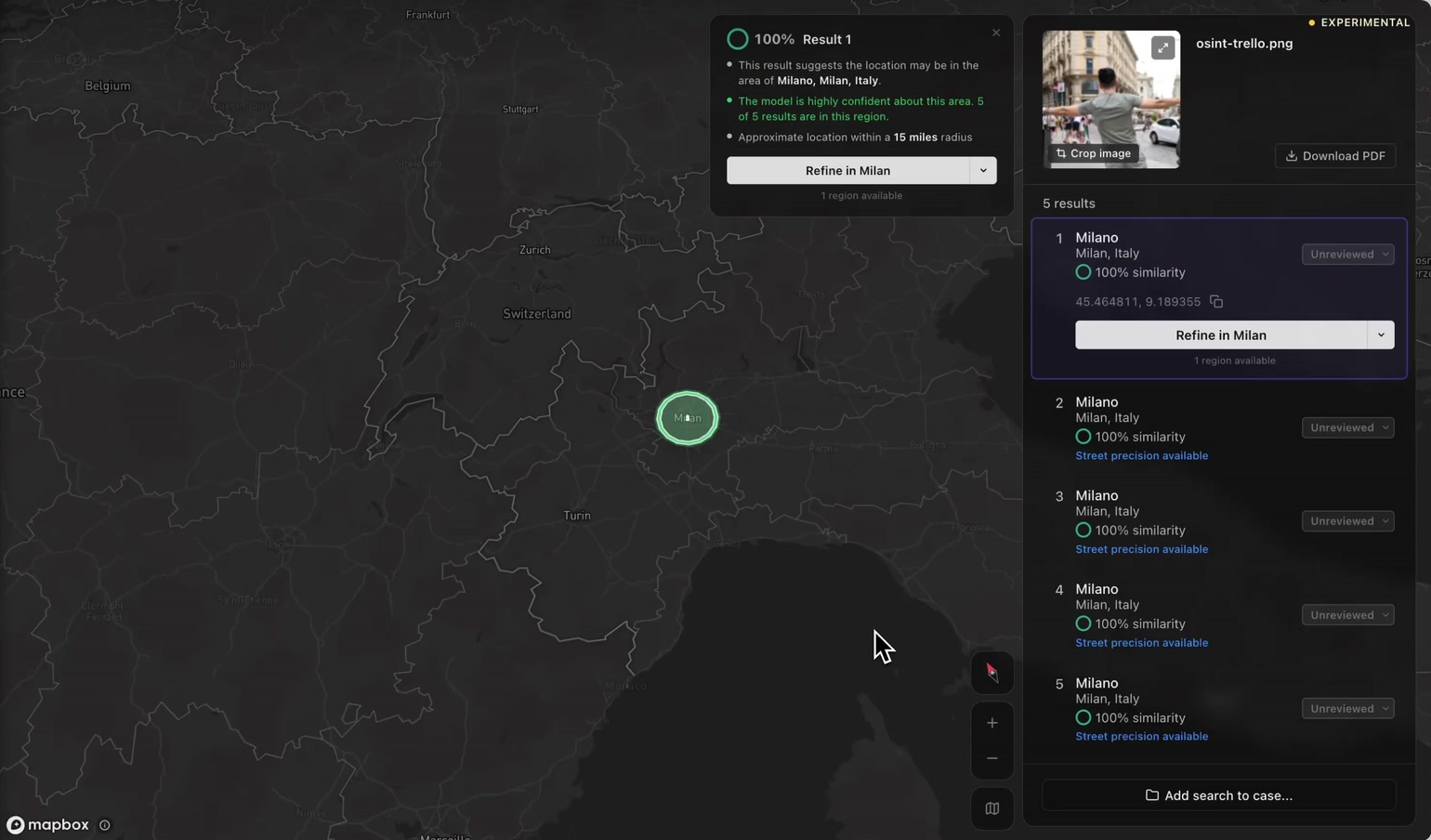This screenshot has height=840, width=1431.
Task: Select result 4 Milano row
Action: [x=1219, y=615]
